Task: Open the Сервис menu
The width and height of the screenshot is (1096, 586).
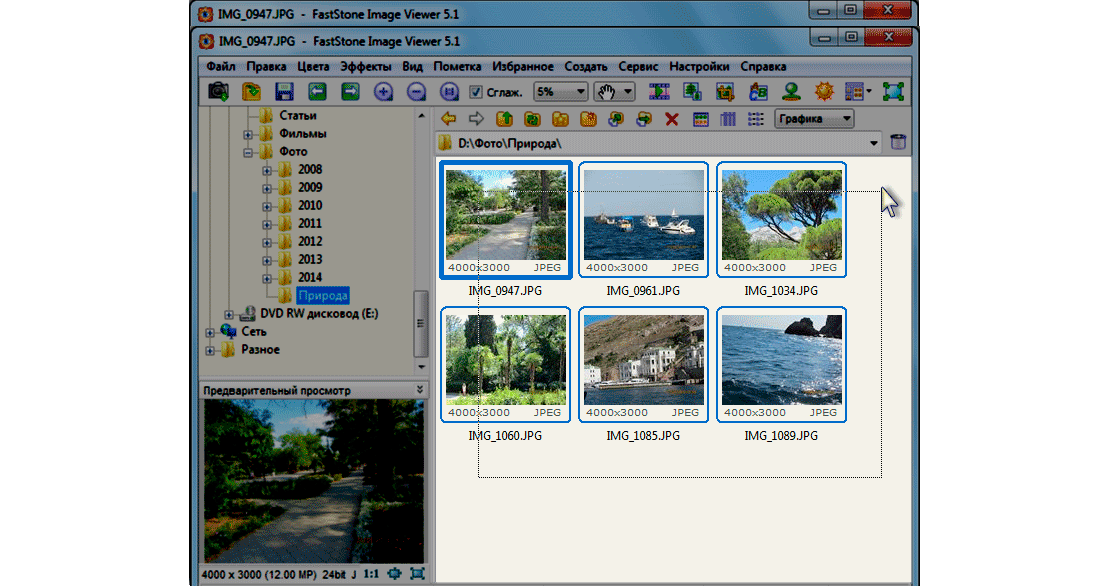Action: tap(638, 66)
